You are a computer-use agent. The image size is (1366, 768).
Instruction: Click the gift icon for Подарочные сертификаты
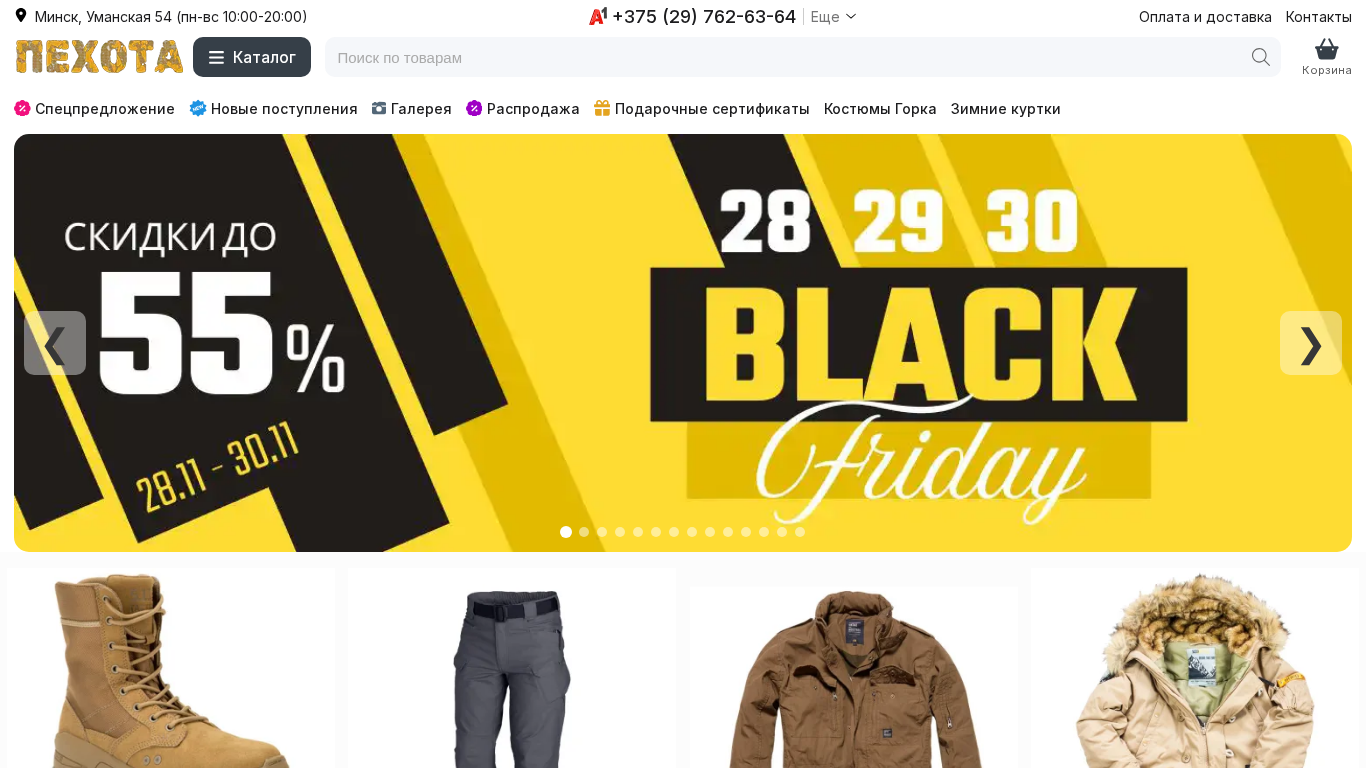click(602, 108)
